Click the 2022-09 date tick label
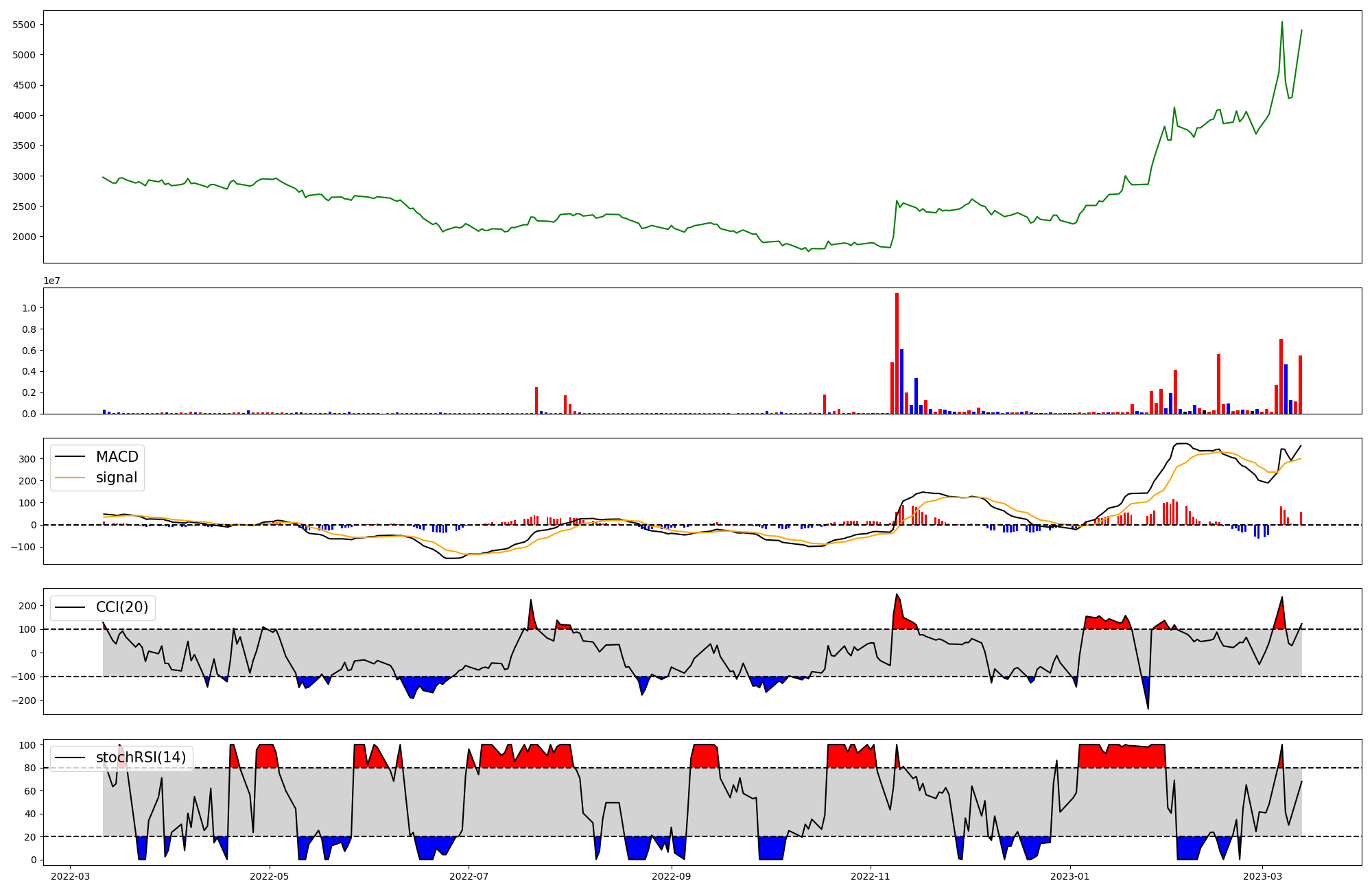Screen dimensions: 1372x892 [672, 876]
